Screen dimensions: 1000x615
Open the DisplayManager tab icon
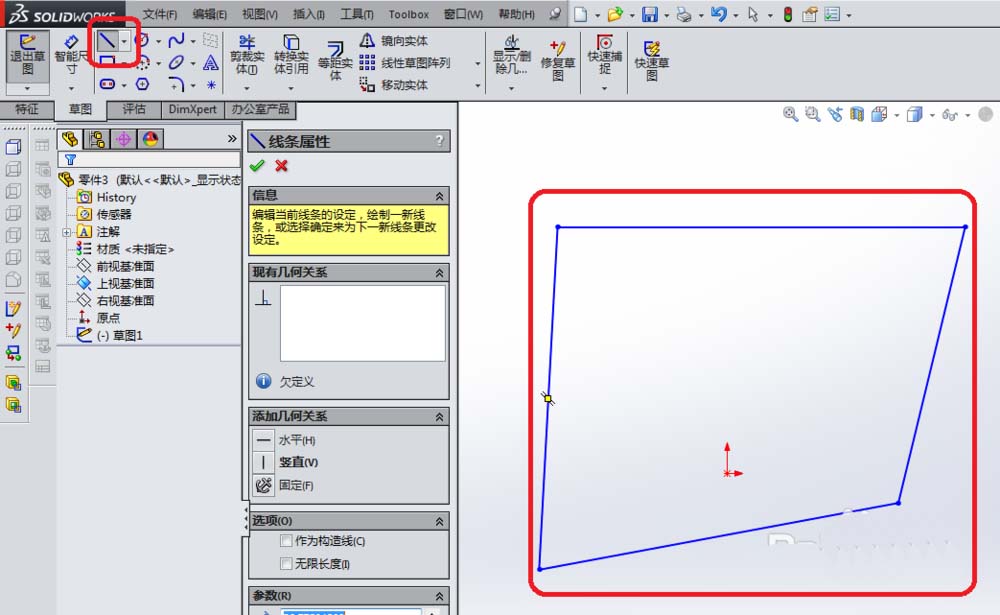tap(151, 139)
